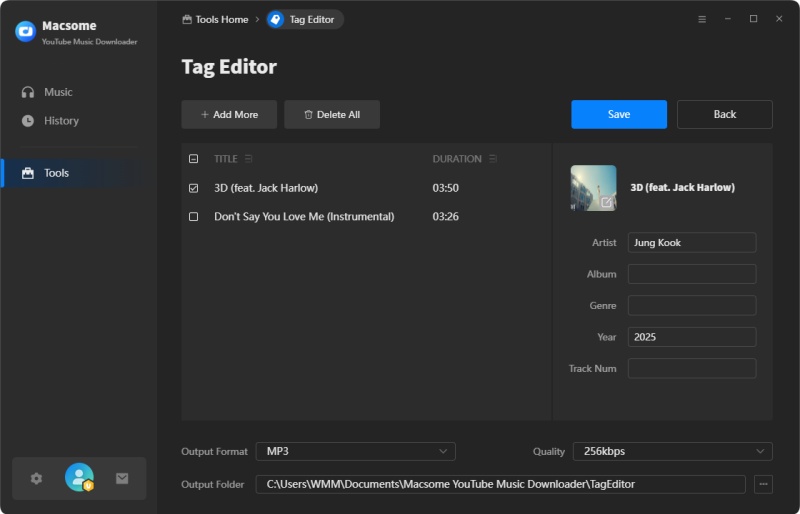Click the Delete All button
800x514 pixels.
coord(332,114)
